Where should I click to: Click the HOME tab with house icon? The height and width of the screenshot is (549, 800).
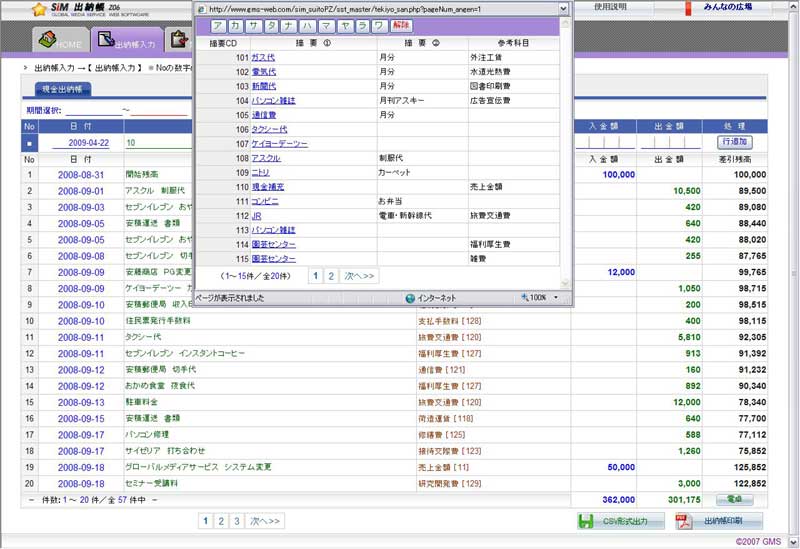coord(59,43)
